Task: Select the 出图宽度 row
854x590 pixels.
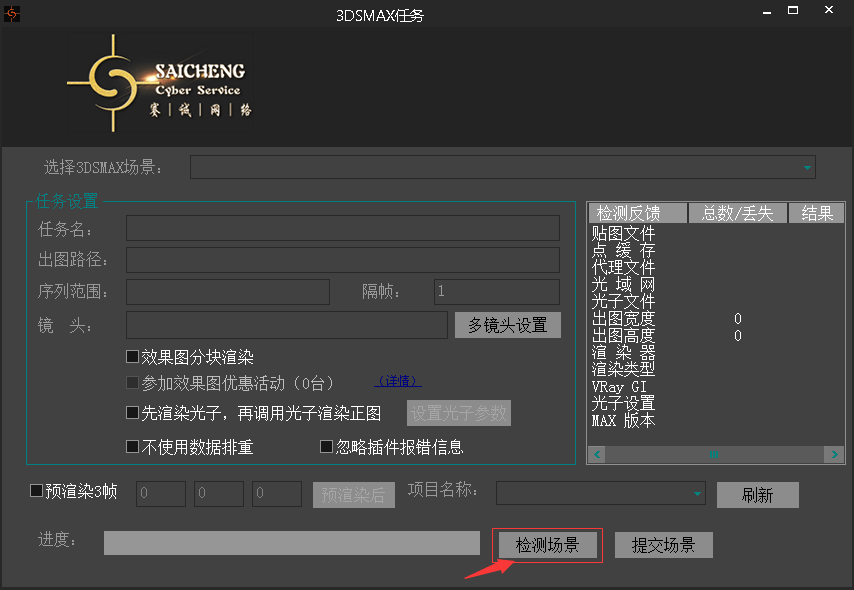Action: click(x=716, y=318)
